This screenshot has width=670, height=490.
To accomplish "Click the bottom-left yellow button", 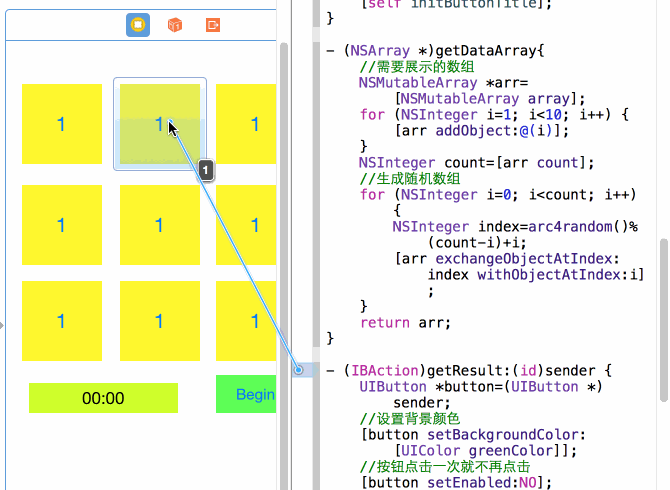I will (61, 321).
